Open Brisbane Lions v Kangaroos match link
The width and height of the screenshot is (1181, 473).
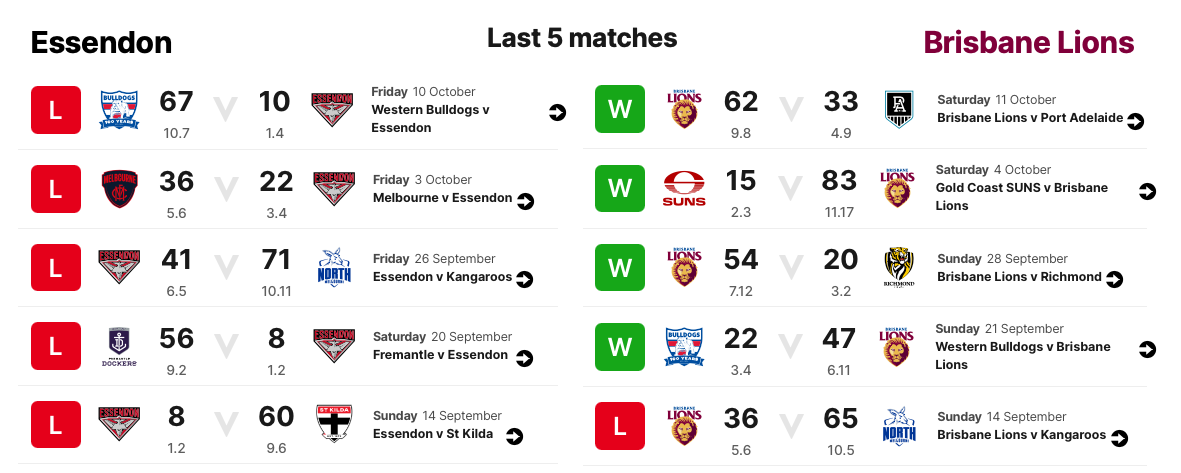pyautogui.click(x=1021, y=435)
